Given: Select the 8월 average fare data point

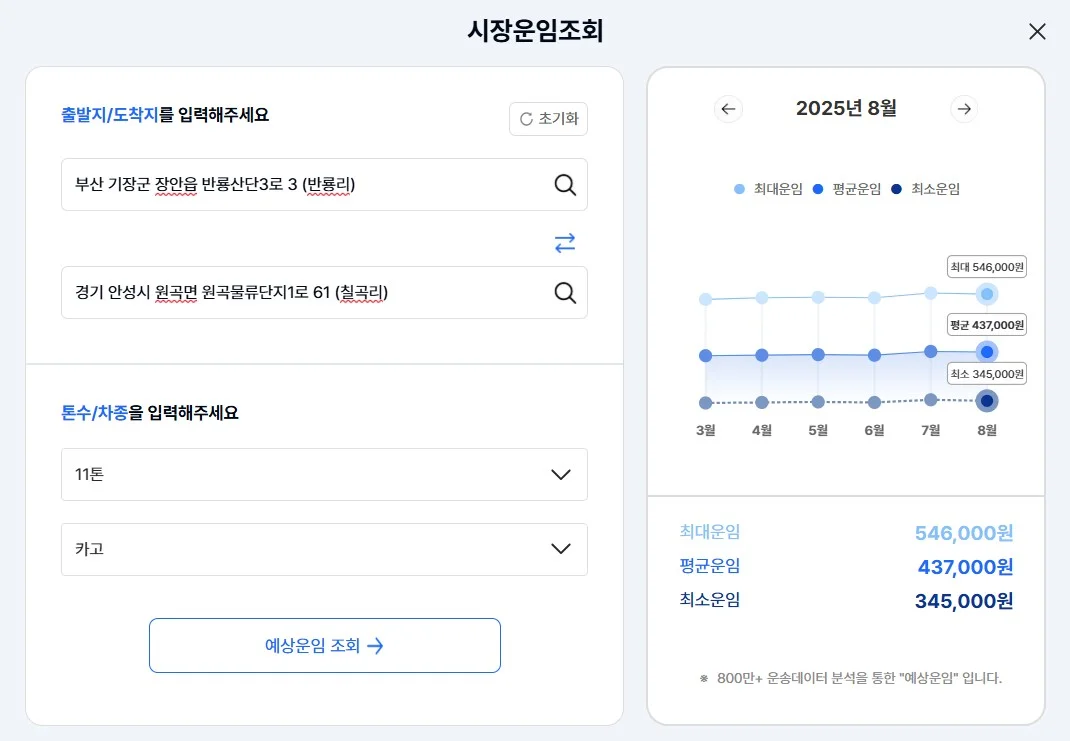Looking at the screenshot, I should click(x=987, y=352).
